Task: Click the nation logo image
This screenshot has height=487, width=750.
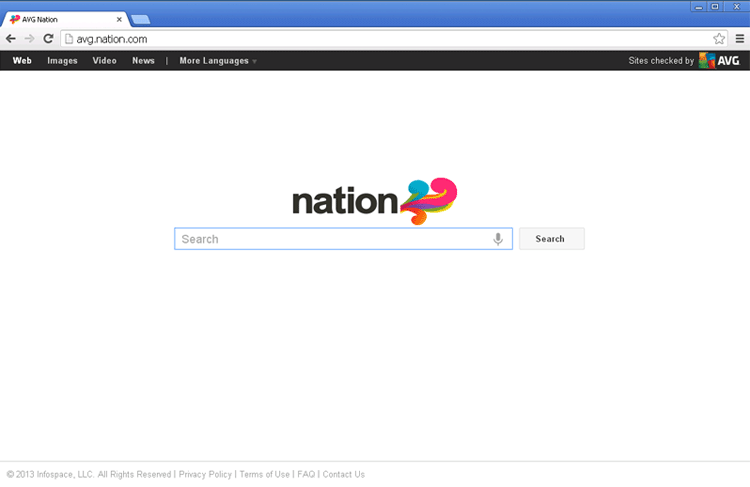Action: 374,200
